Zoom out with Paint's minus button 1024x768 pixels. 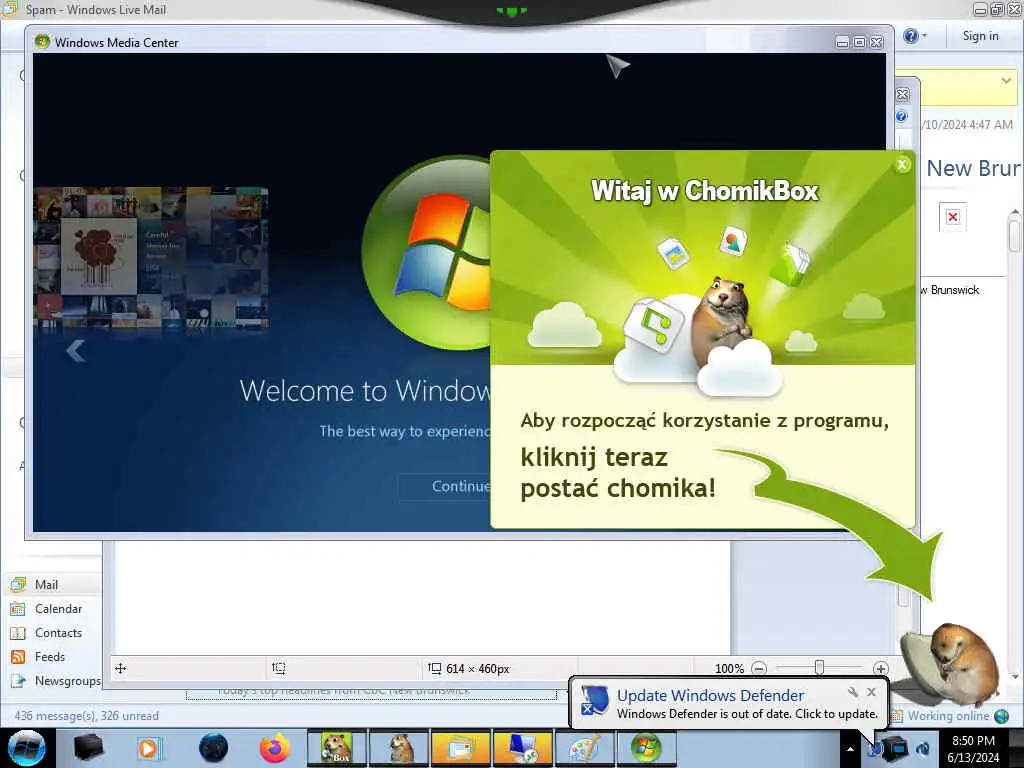pos(759,668)
